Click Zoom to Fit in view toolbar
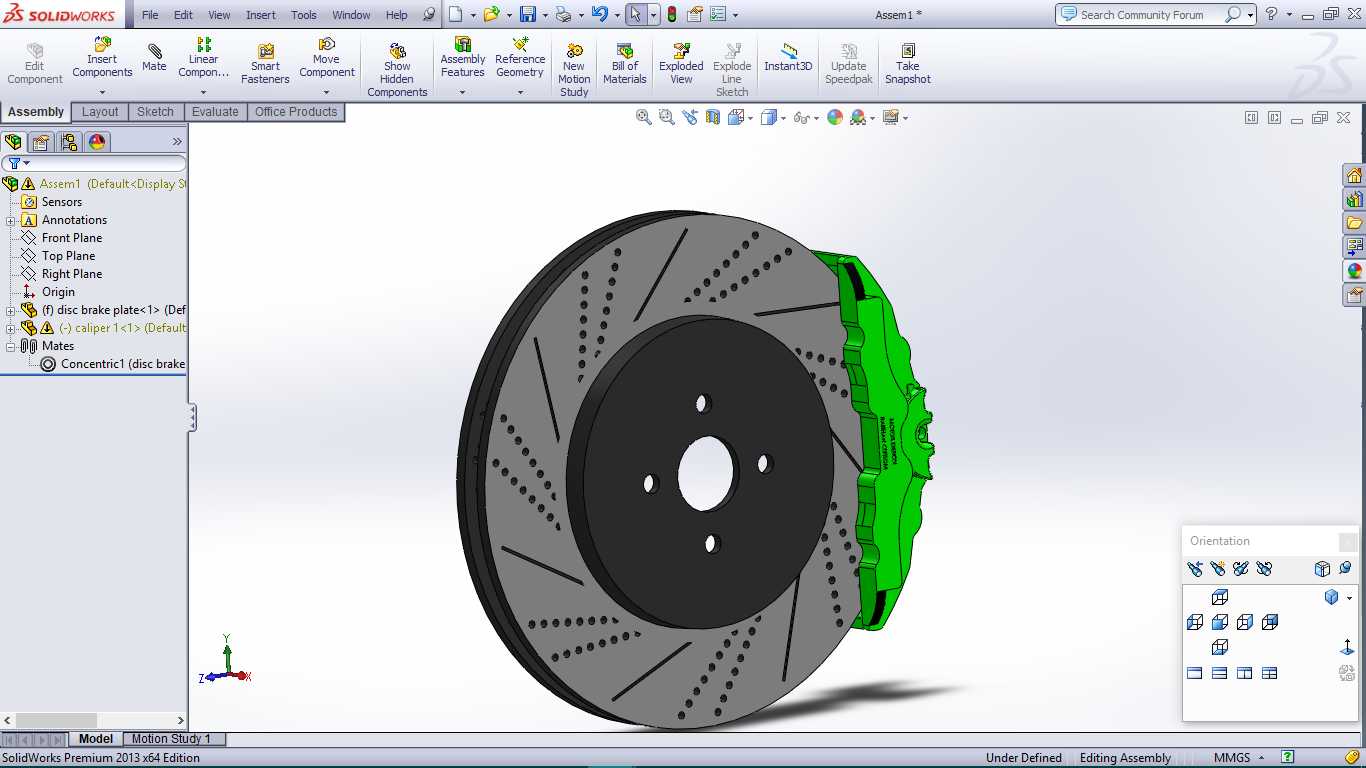1366x768 pixels. click(644, 117)
